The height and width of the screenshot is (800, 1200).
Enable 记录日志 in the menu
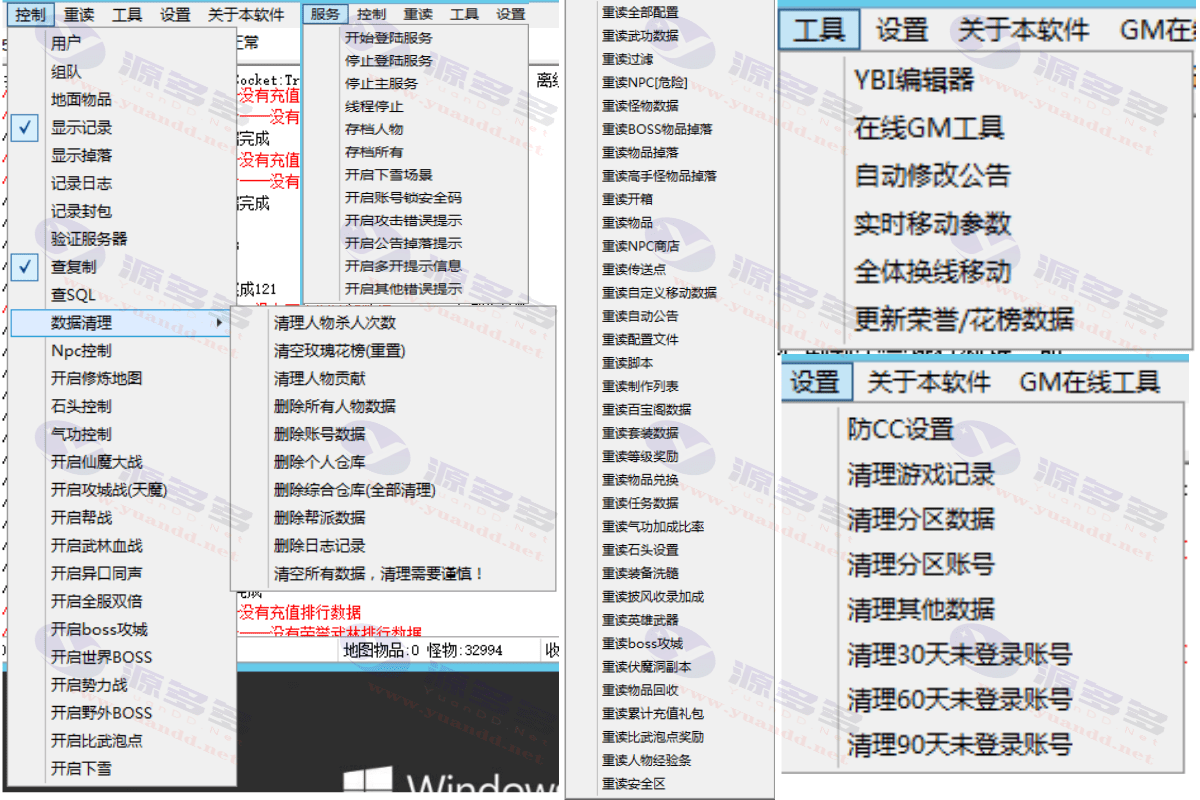click(x=81, y=183)
